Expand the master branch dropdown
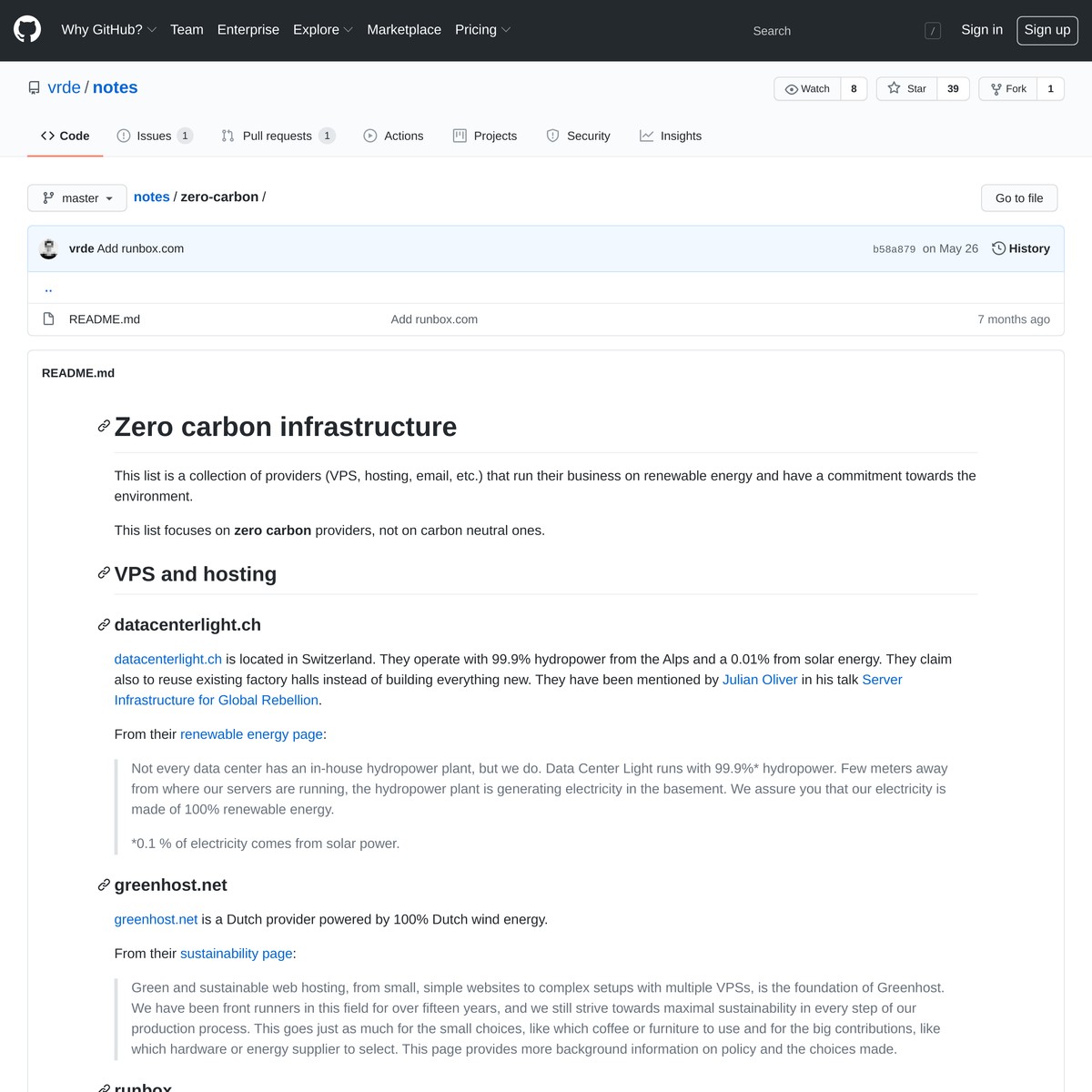The width and height of the screenshot is (1092, 1092). (x=77, y=197)
